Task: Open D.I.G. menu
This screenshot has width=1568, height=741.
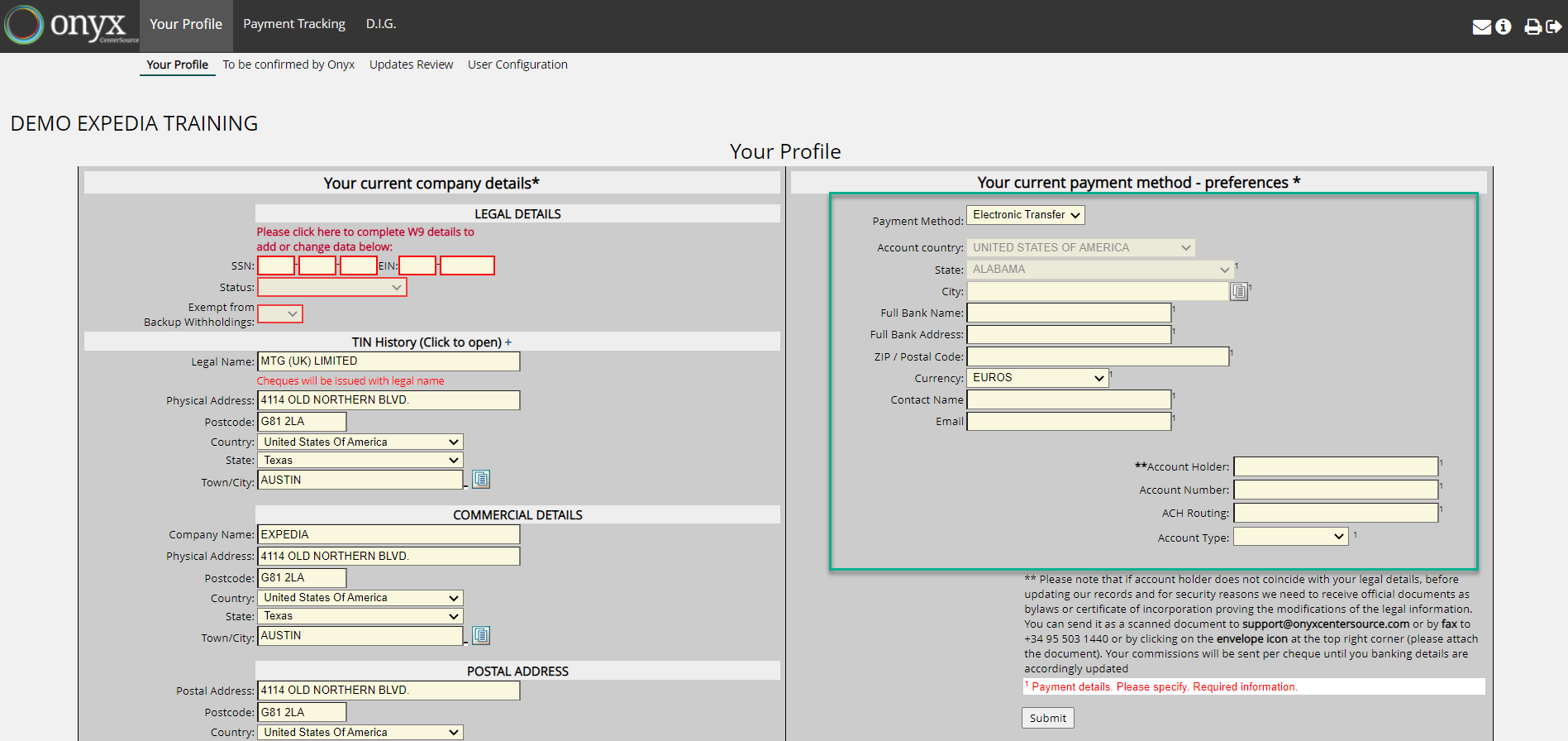Action: 381,24
